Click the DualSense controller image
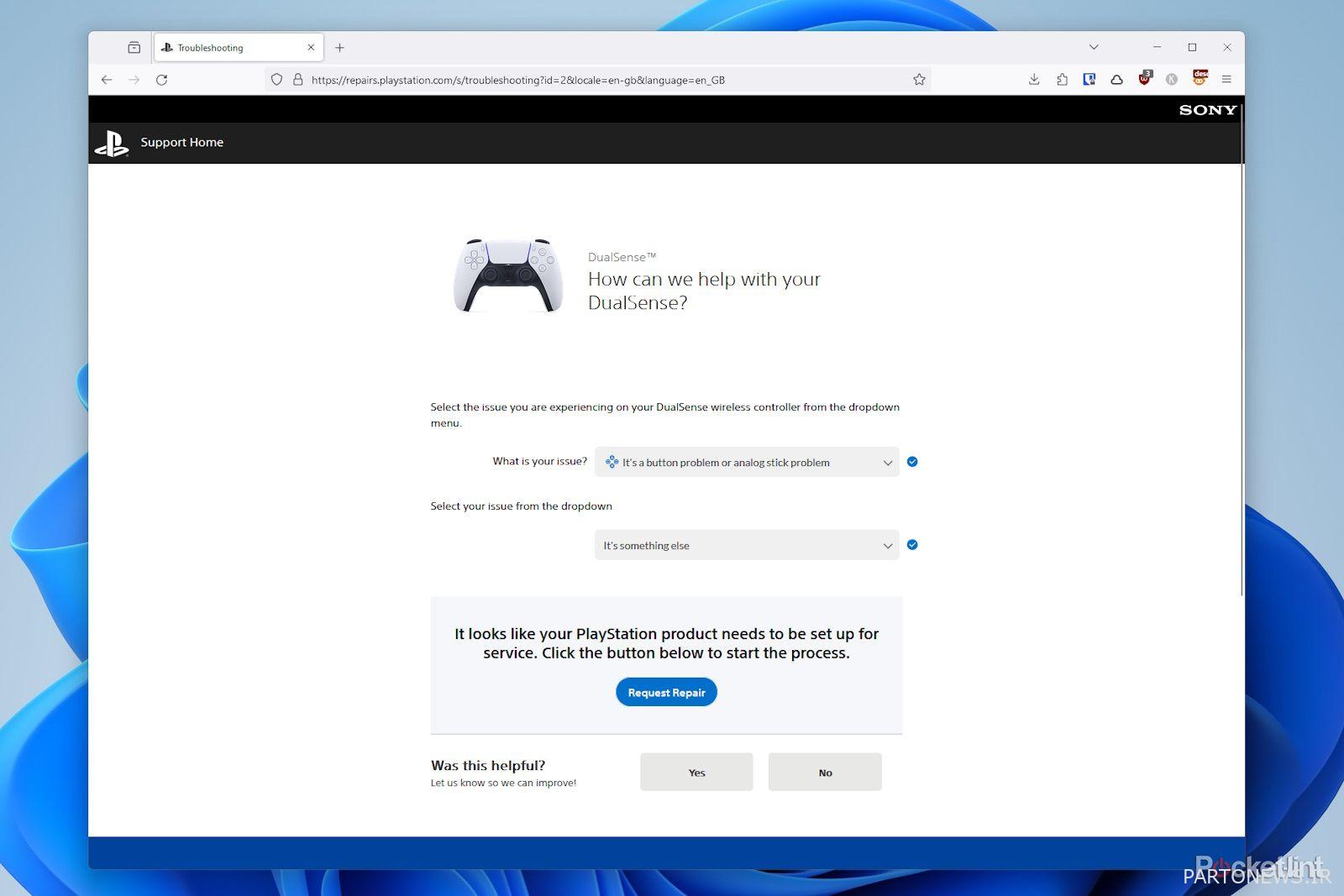 click(508, 275)
